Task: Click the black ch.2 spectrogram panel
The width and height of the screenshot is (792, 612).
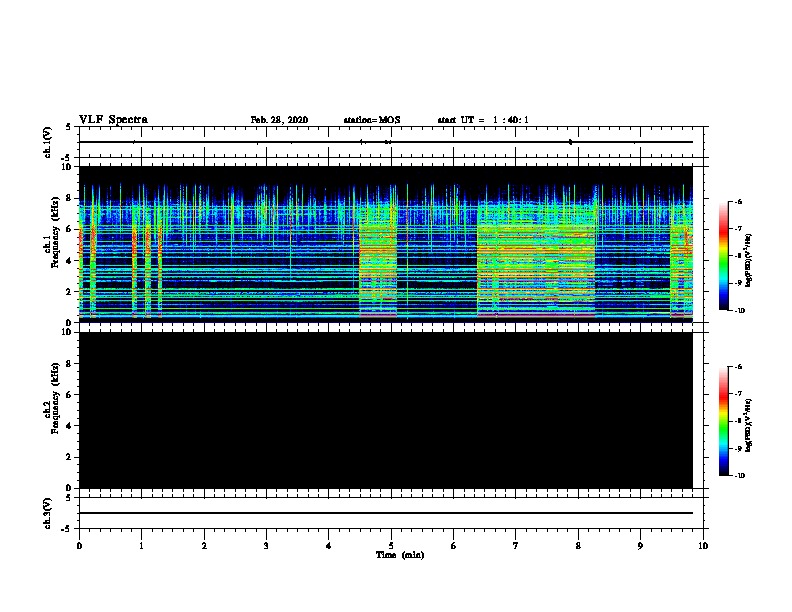Action: 386,410
